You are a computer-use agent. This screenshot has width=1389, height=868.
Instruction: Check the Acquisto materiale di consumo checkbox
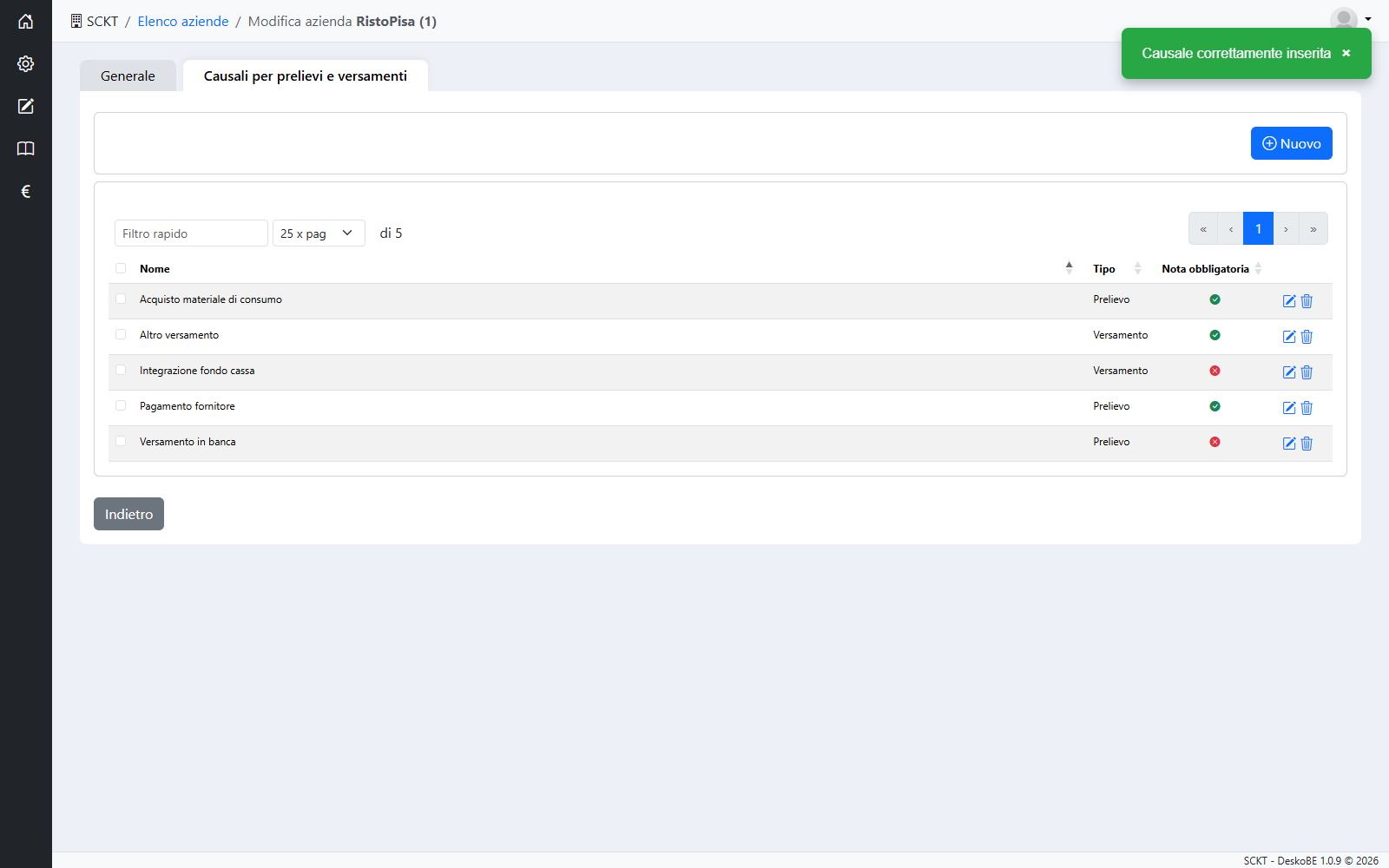pyautogui.click(x=121, y=299)
